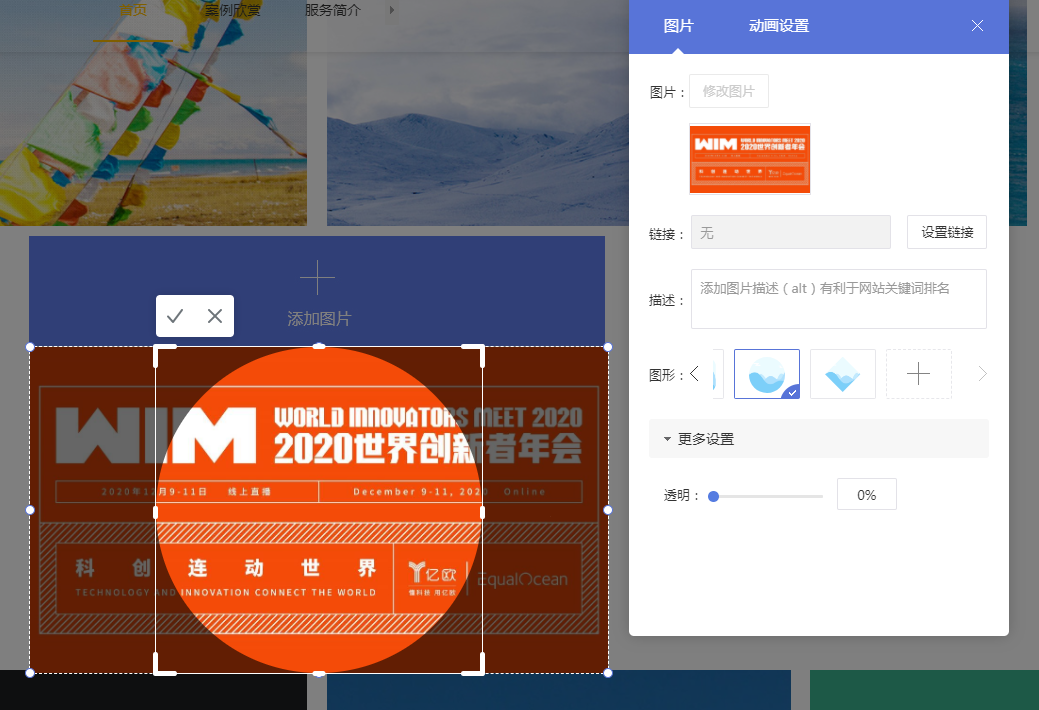Open the 案例欣赏 navigation menu item
Image resolution: width=1039 pixels, height=710 pixels.
point(233,10)
